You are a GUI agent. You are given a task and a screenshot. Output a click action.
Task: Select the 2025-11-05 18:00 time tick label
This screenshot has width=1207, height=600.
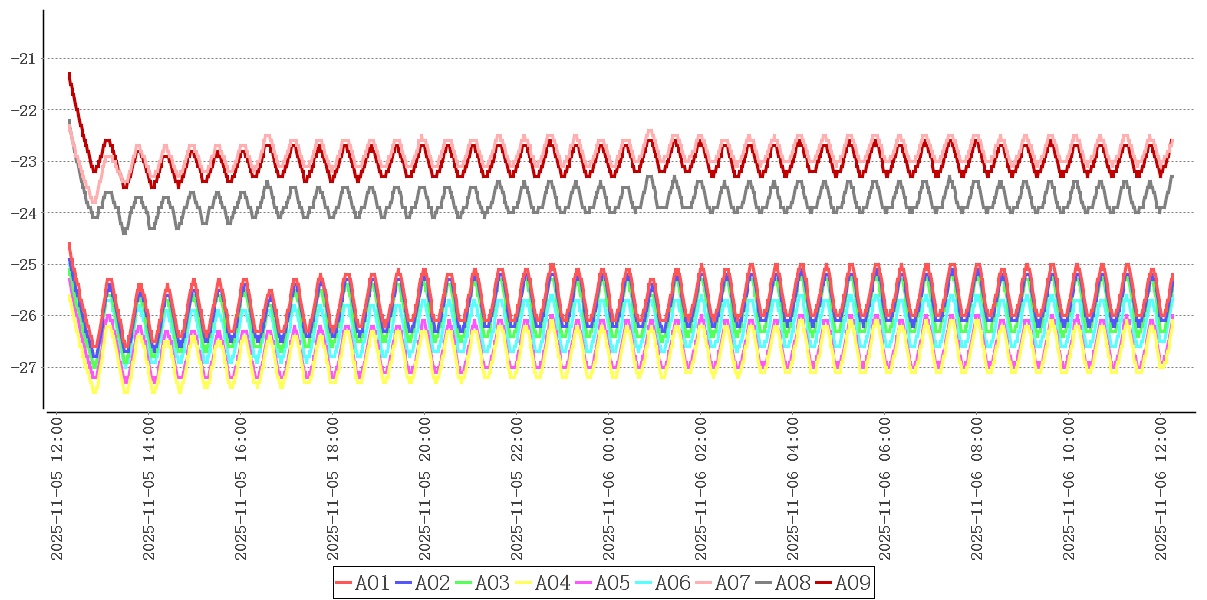click(x=333, y=489)
